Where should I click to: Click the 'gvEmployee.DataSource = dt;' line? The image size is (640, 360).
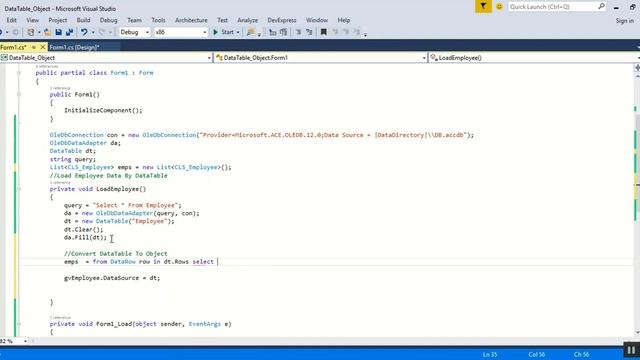(112, 278)
